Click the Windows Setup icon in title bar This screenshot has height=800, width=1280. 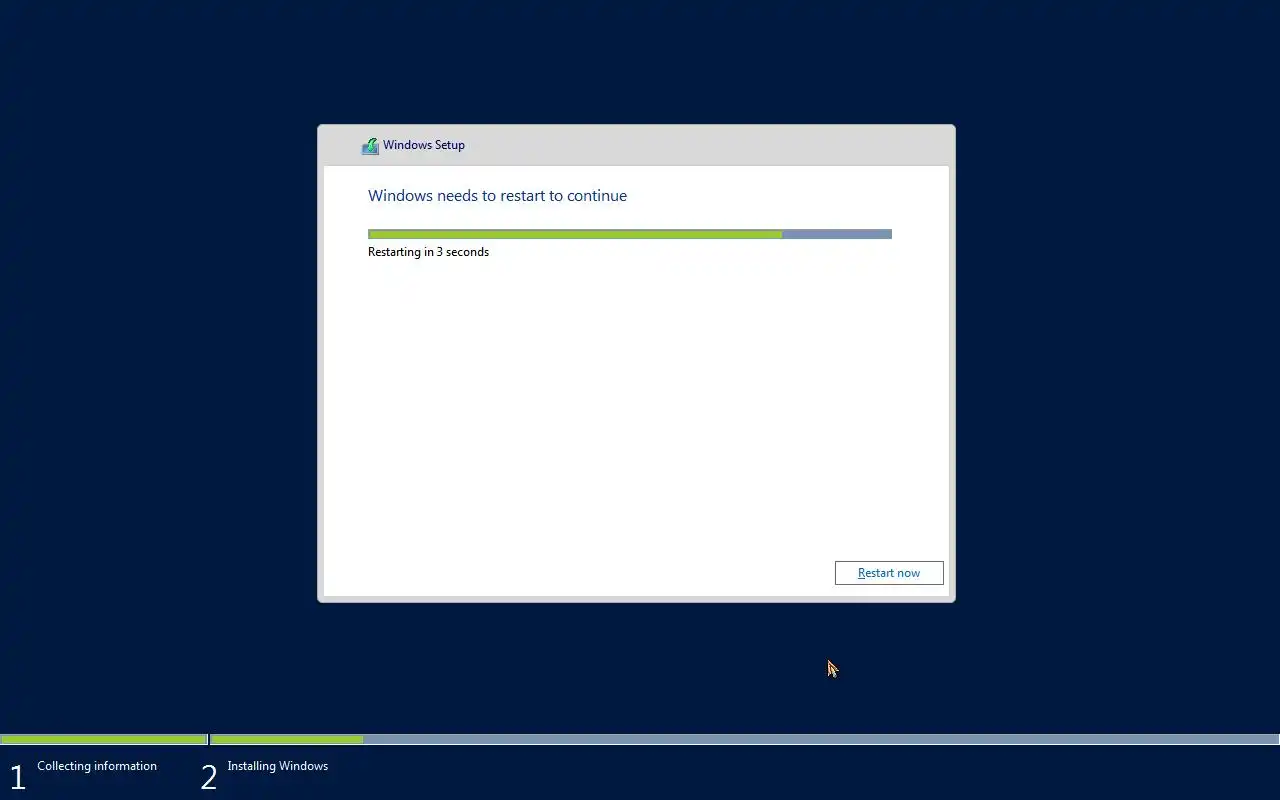tap(370, 146)
